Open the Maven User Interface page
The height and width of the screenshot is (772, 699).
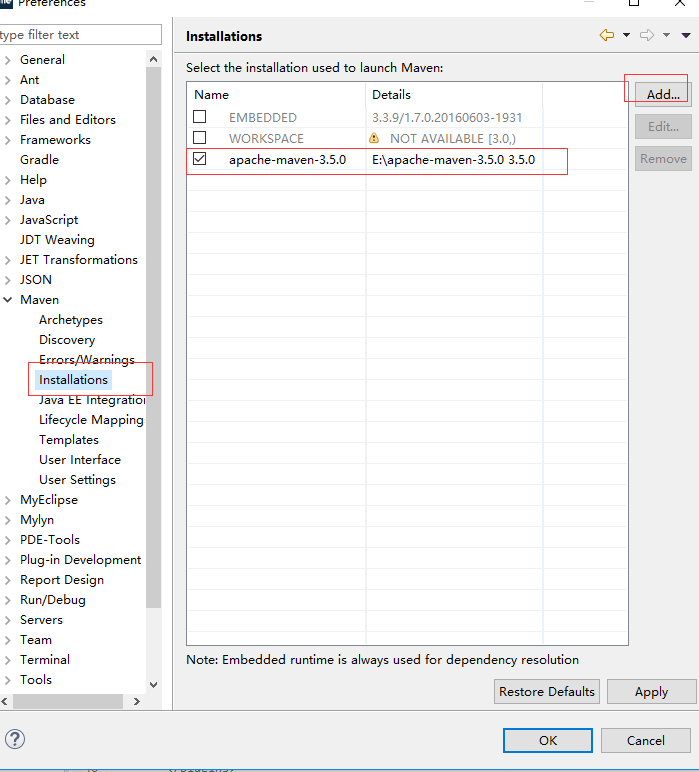(x=80, y=460)
